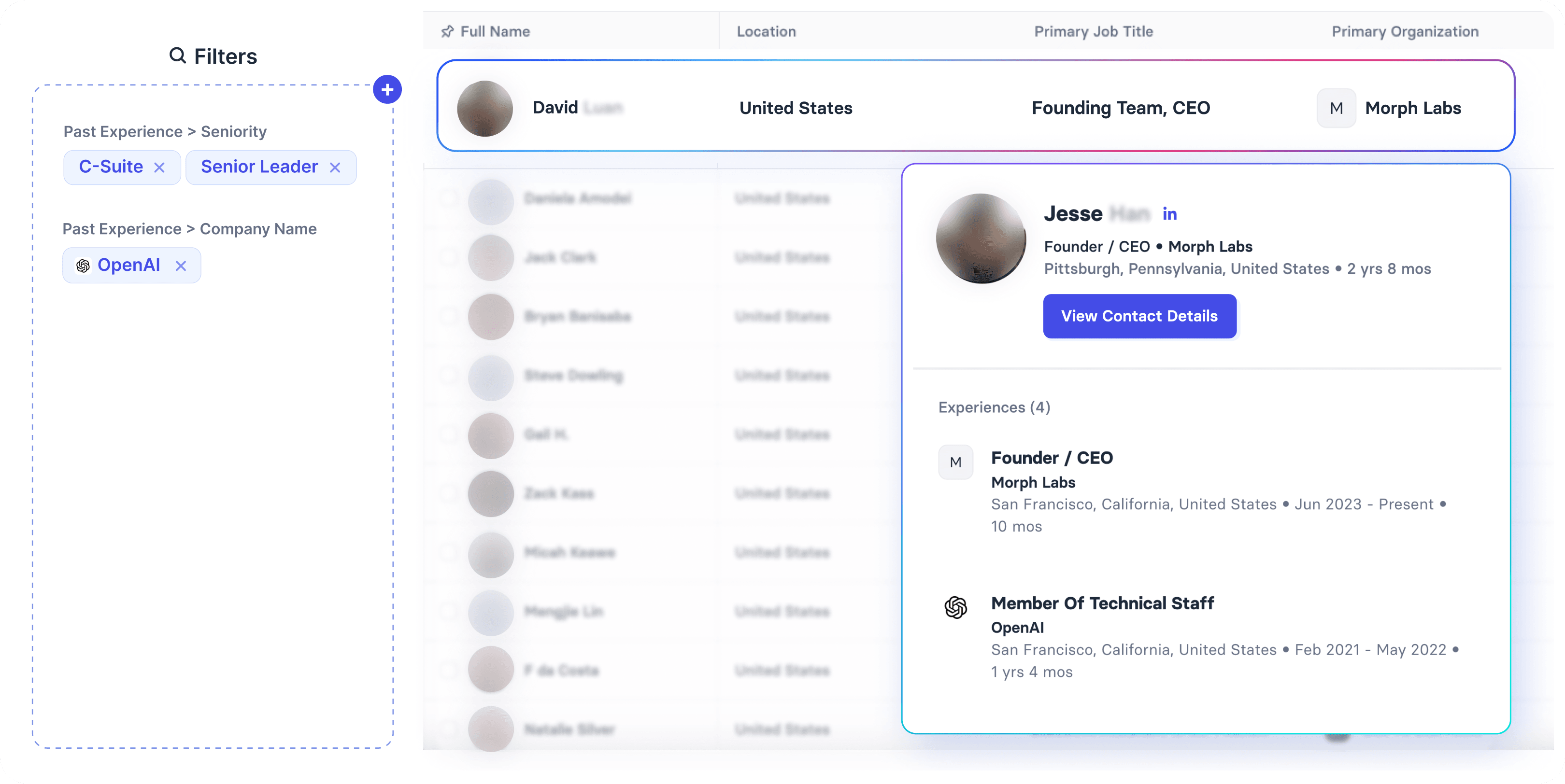This screenshot has width=1565, height=784.
Task: Click the Morph Labs M badge in David's row
Action: click(x=1336, y=108)
